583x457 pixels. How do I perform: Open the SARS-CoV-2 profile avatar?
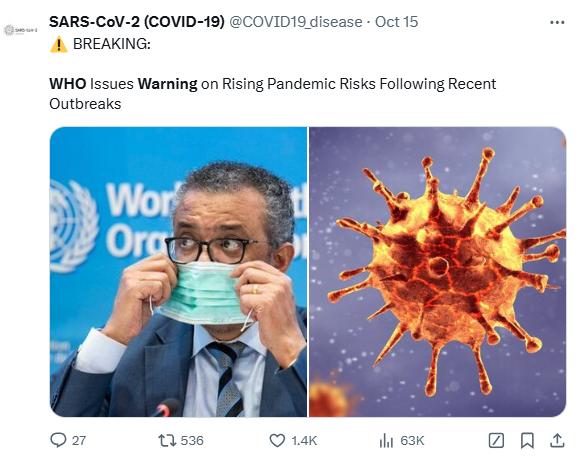click(20, 30)
